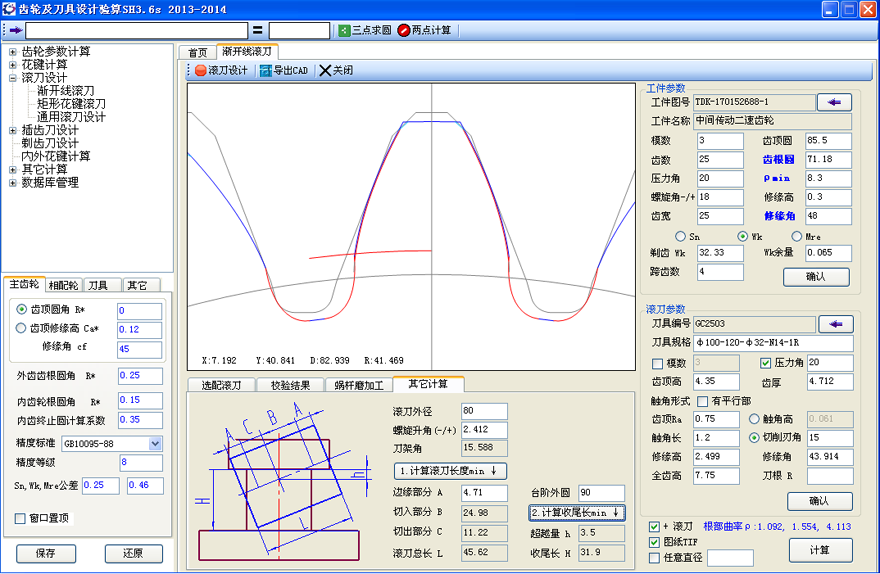880x574 pixels.
Task: Click 1.计算滚刀长度min button
Action: point(450,471)
